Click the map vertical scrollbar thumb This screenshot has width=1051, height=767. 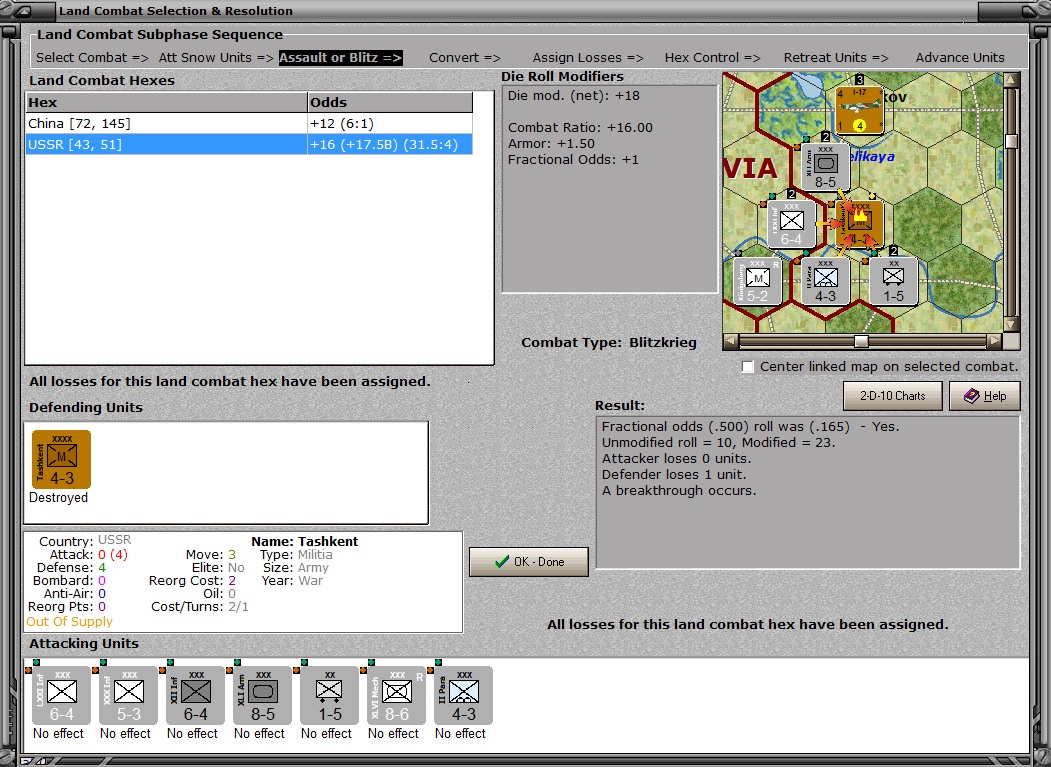click(1011, 141)
